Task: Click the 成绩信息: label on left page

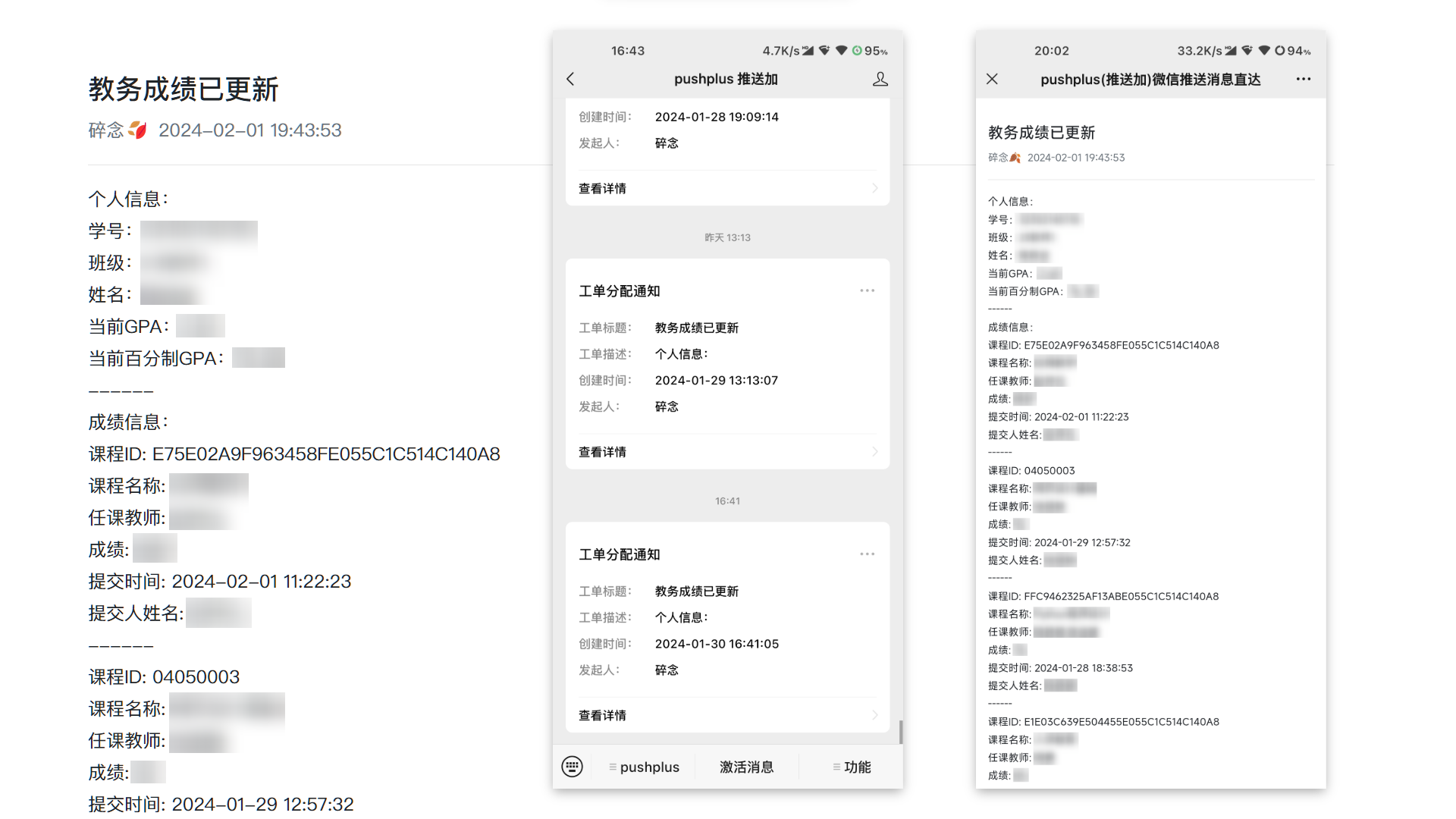Action: tap(128, 422)
